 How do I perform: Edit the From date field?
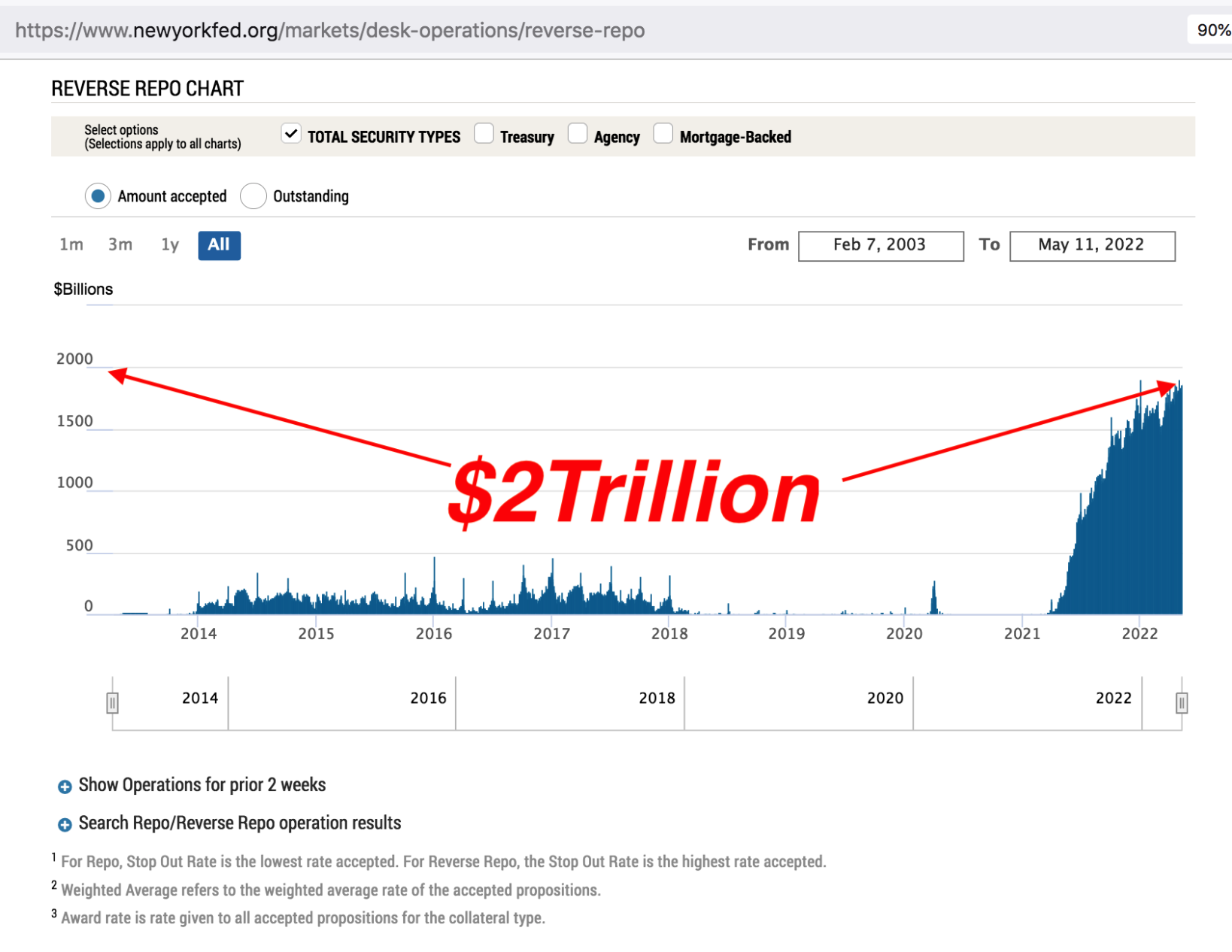point(880,246)
